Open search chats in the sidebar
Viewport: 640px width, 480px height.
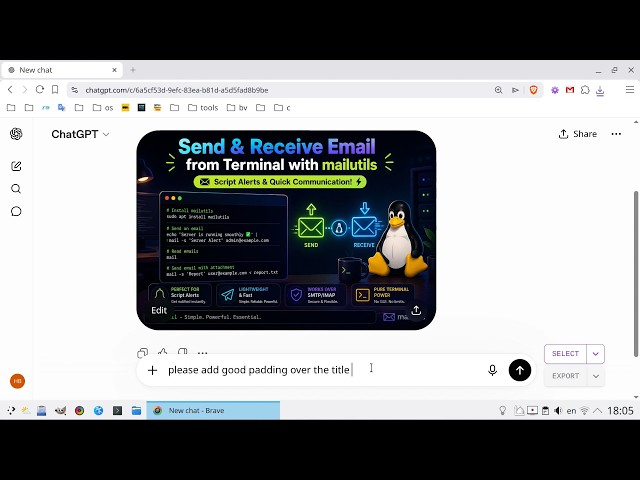pos(16,189)
